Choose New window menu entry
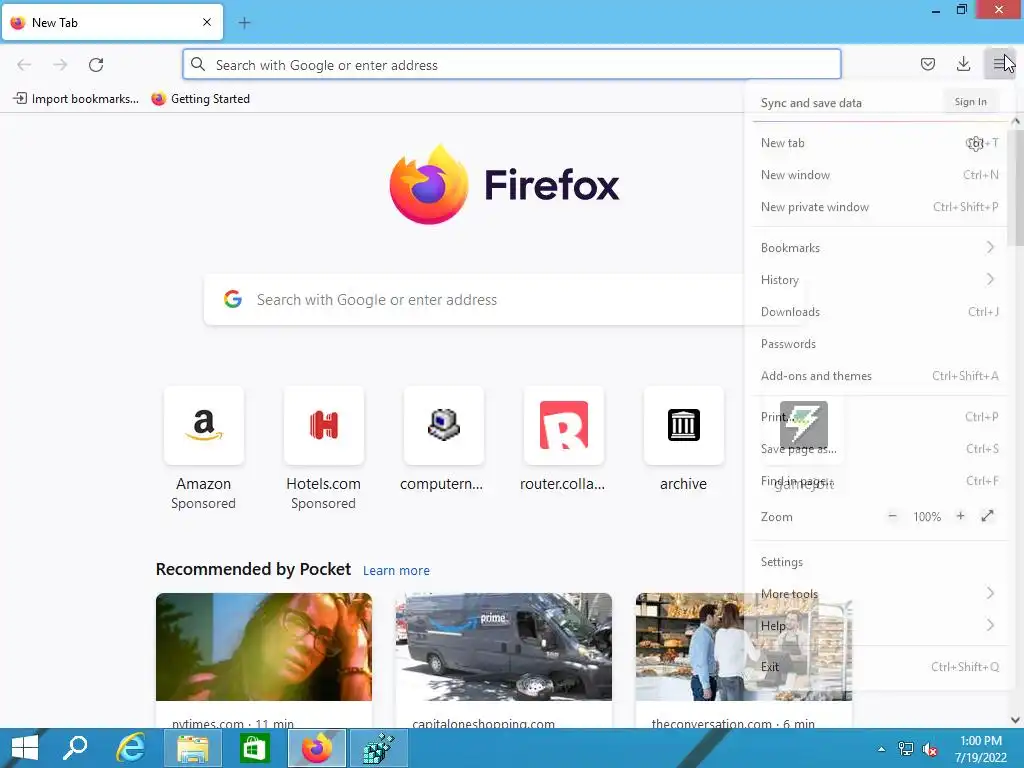Image resolution: width=1024 pixels, height=768 pixels. tap(878, 175)
